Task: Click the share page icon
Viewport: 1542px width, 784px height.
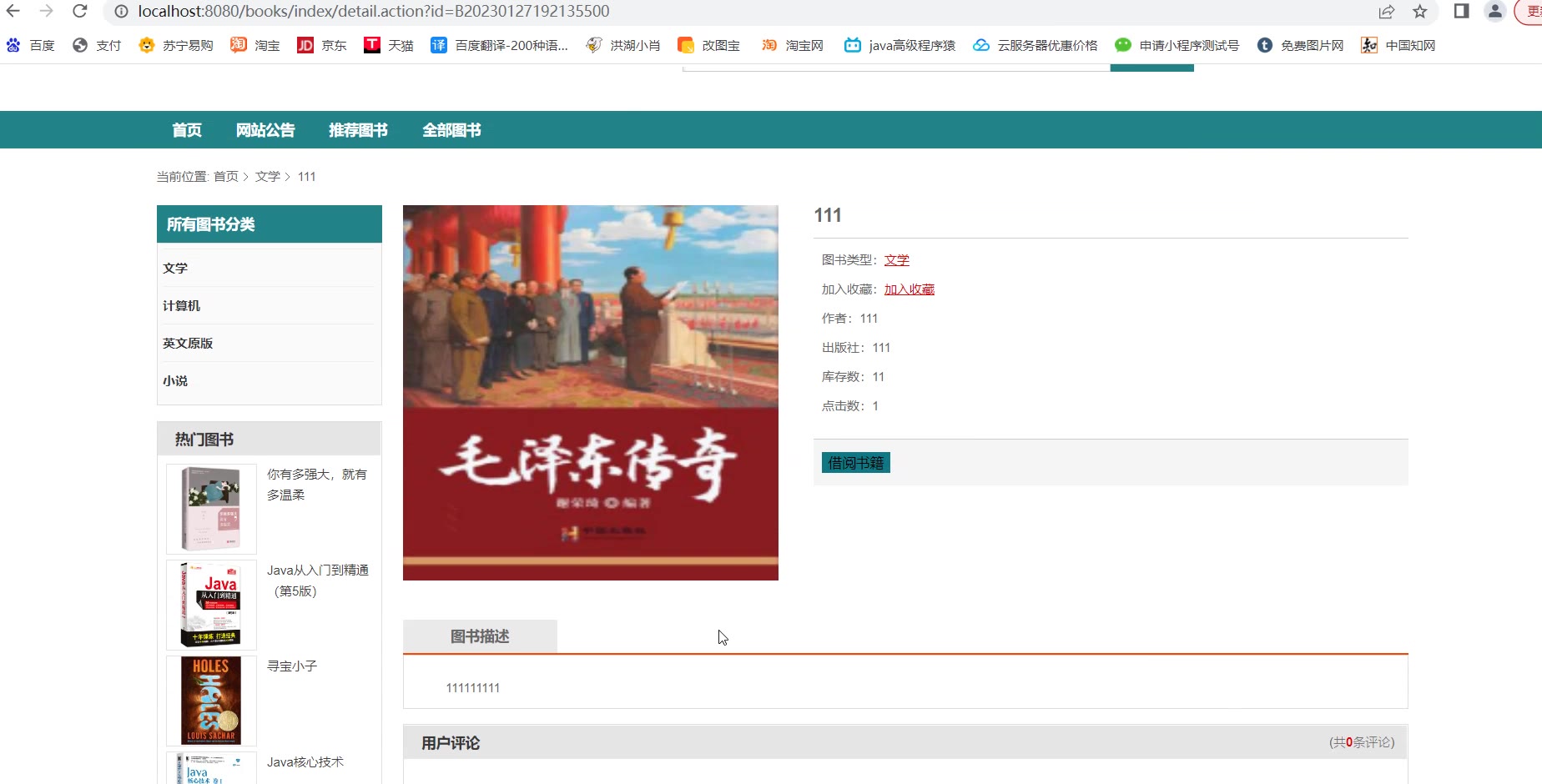Action: click(1387, 11)
